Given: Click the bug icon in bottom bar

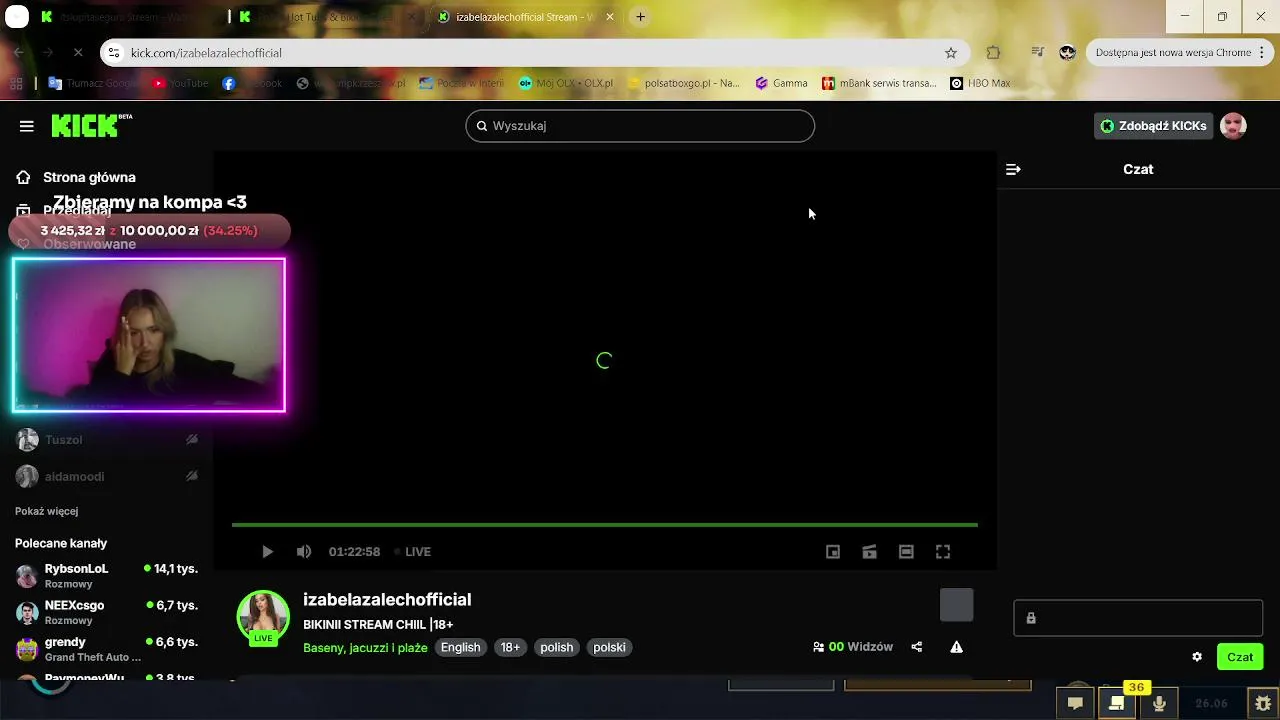Looking at the screenshot, I should (1263, 703).
